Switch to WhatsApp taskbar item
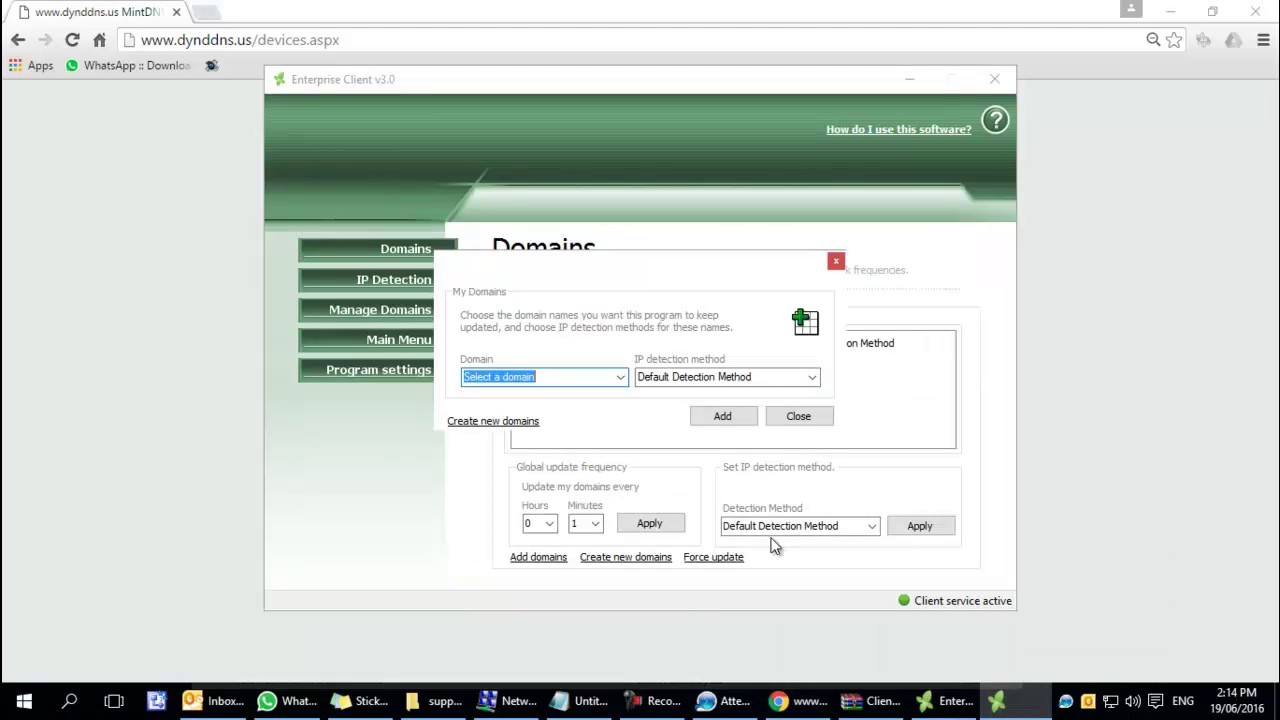The height and width of the screenshot is (720, 1280). click(288, 701)
